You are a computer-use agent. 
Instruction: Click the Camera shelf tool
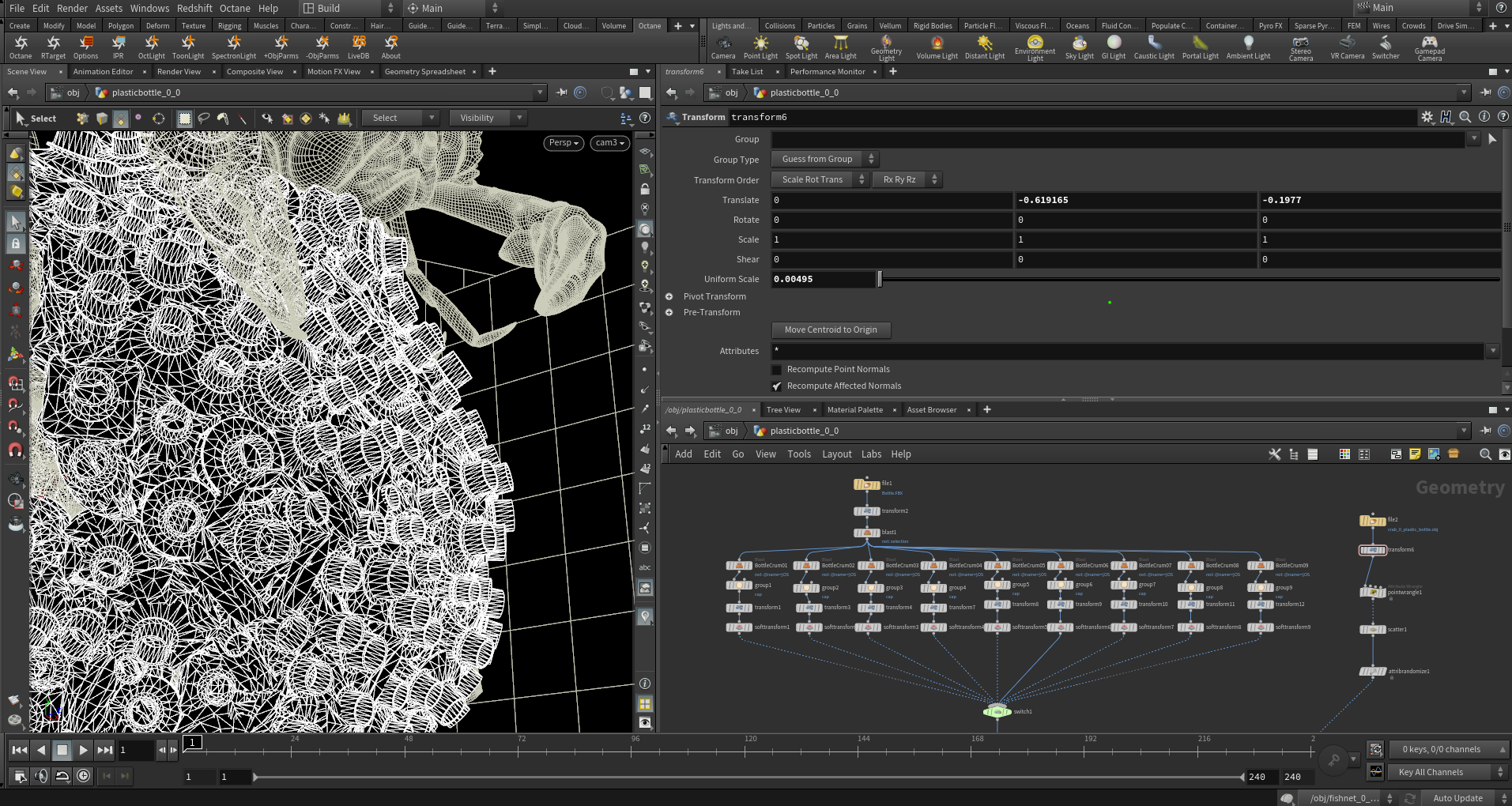point(722,46)
